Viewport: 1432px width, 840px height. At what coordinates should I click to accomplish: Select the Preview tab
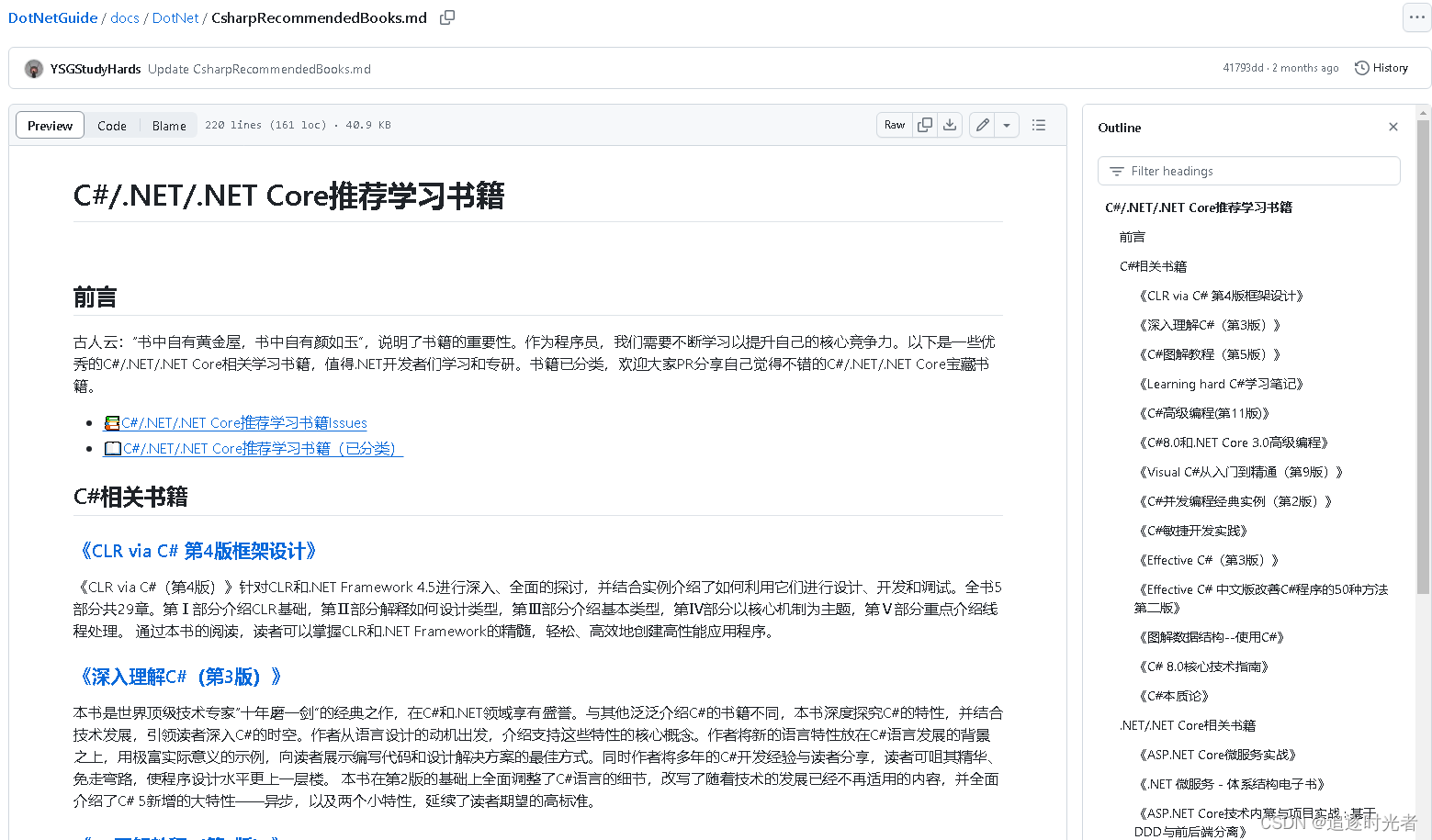50,125
